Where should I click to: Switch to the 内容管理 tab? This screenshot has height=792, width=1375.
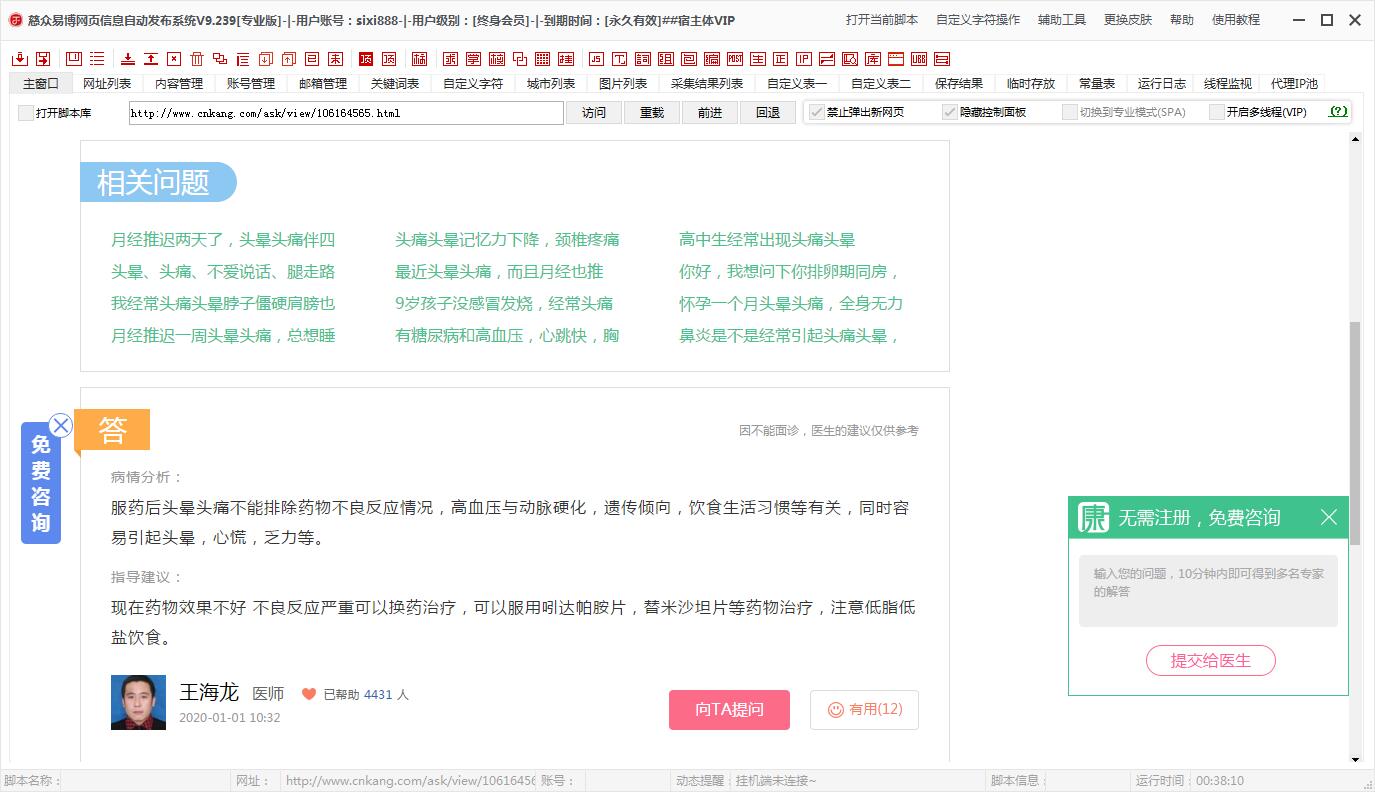point(179,84)
